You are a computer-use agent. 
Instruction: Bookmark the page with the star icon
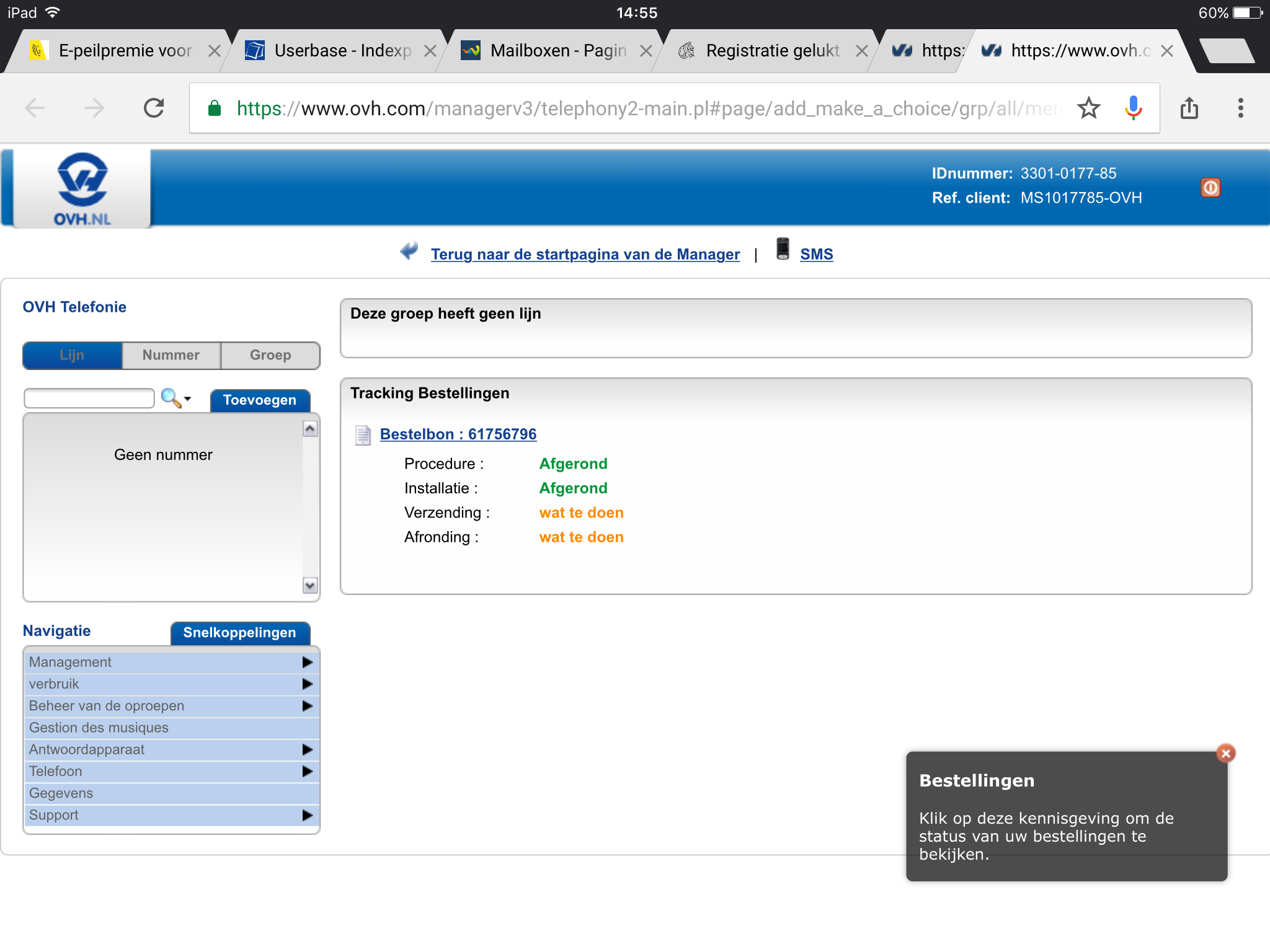tap(1088, 108)
